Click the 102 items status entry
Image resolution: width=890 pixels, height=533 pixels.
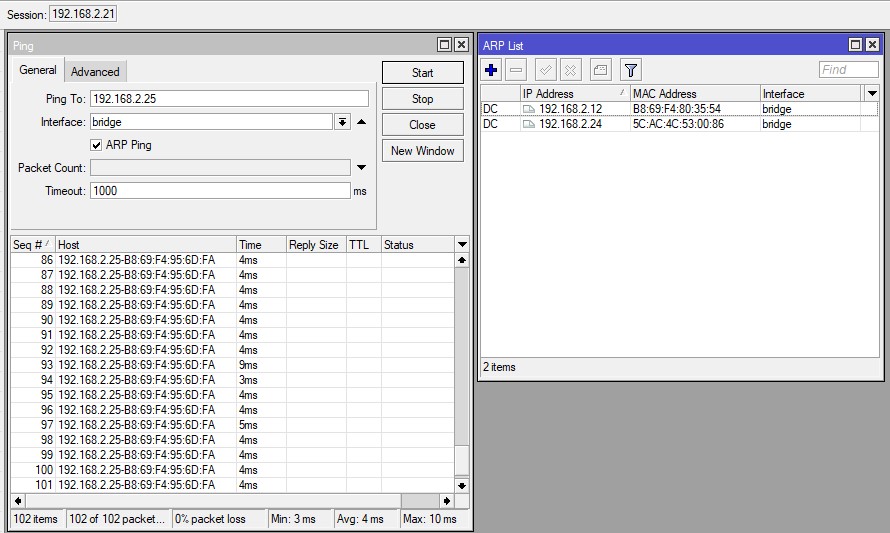coord(38,519)
